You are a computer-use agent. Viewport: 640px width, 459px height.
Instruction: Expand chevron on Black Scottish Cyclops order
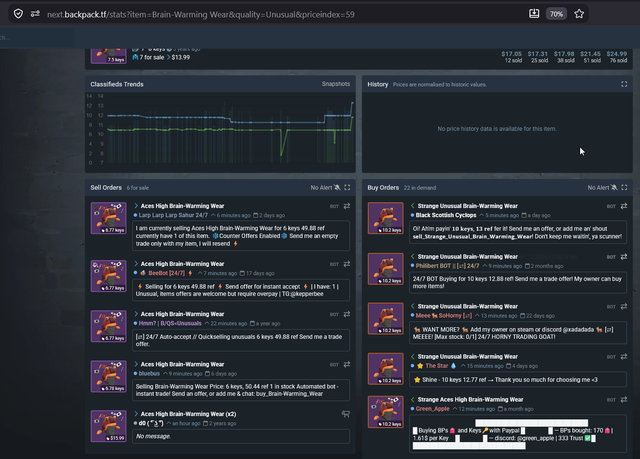pos(413,206)
